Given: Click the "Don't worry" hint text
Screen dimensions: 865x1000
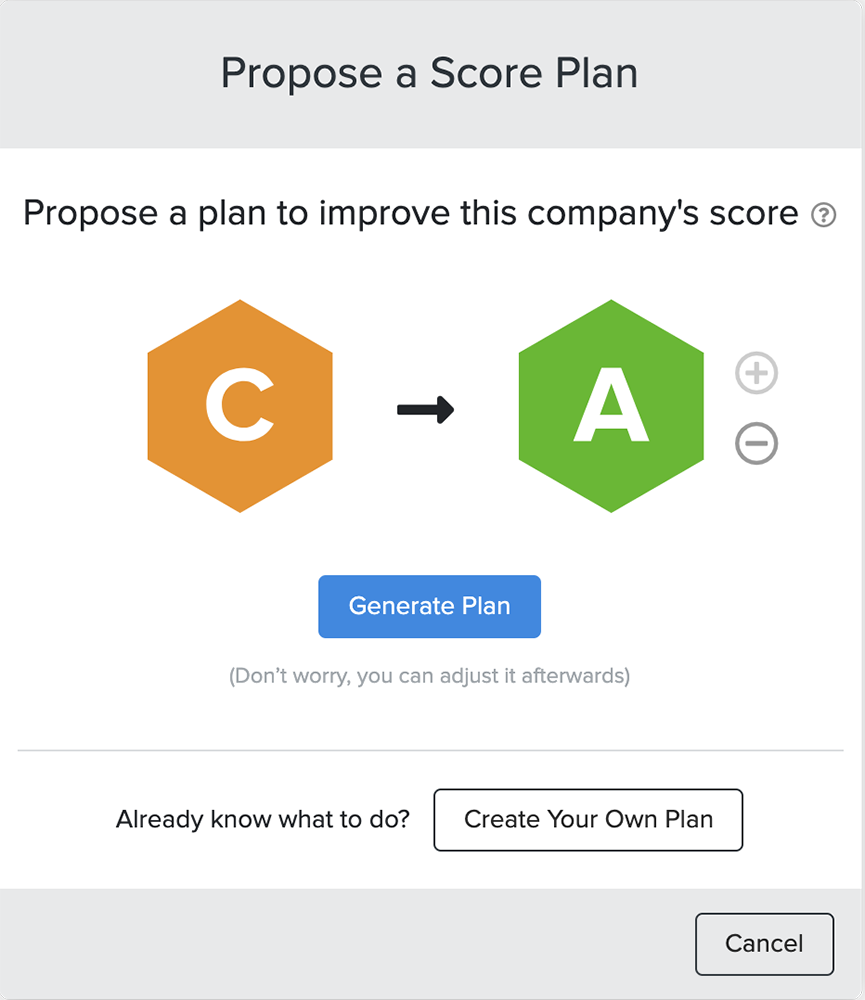Looking at the screenshot, I should coord(429,676).
